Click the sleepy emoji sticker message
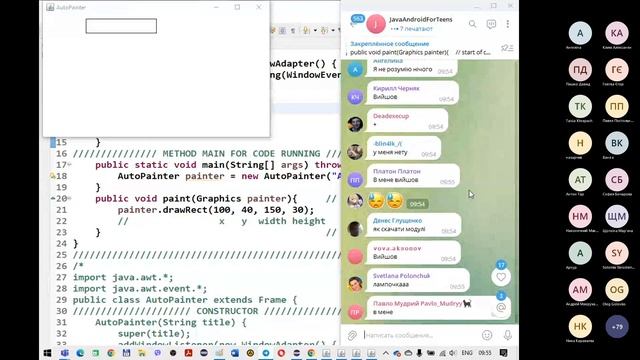Screen dimensions: 640x360 (385, 201)
